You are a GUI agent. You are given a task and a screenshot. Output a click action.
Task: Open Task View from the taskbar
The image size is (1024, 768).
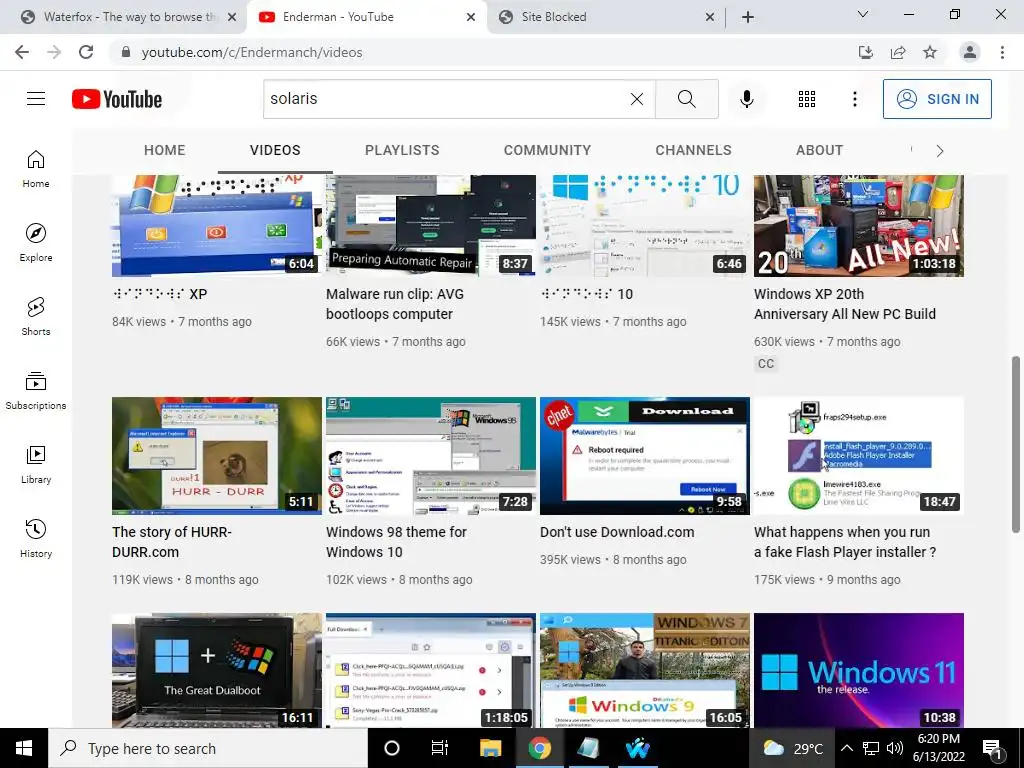(x=440, y=748)
